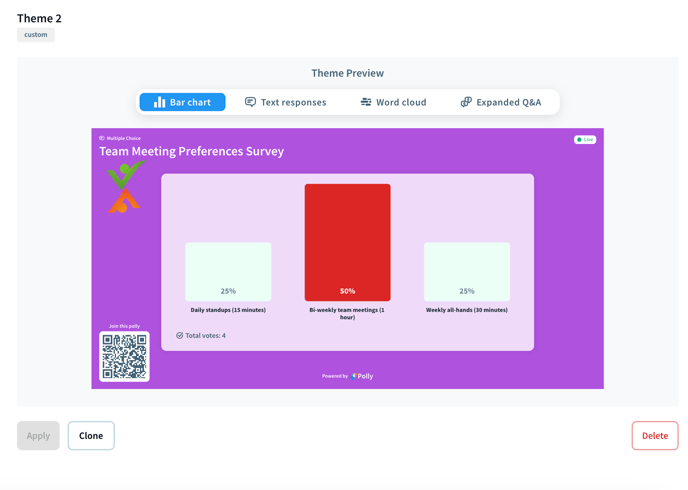This screenshot has width=688, height=490.
Task: Show the Expanded Q&A preview tab
Action: tap(501, 102)
